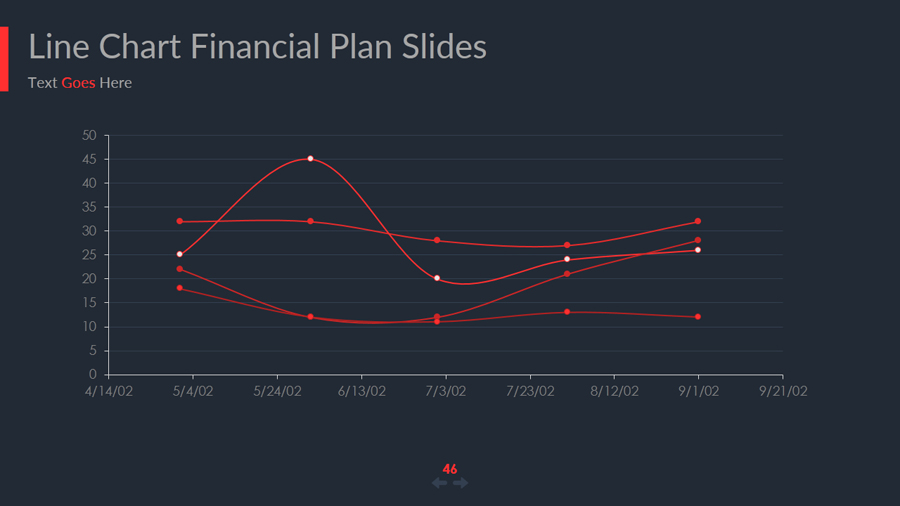The height and width of the screenshot is (506, 900).
Task: Click the red point at 13 near 8/12/02
Action: pos(567,312)
